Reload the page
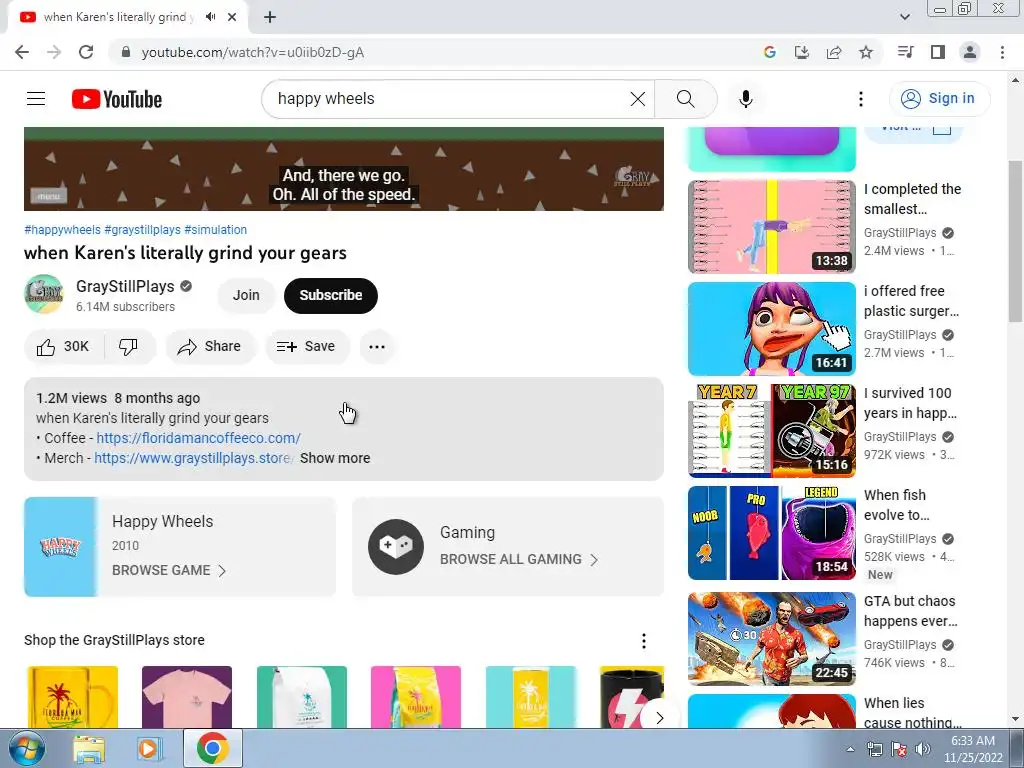Image resolution: width=1024 pixels, height=768 pixels. (86, 52)
